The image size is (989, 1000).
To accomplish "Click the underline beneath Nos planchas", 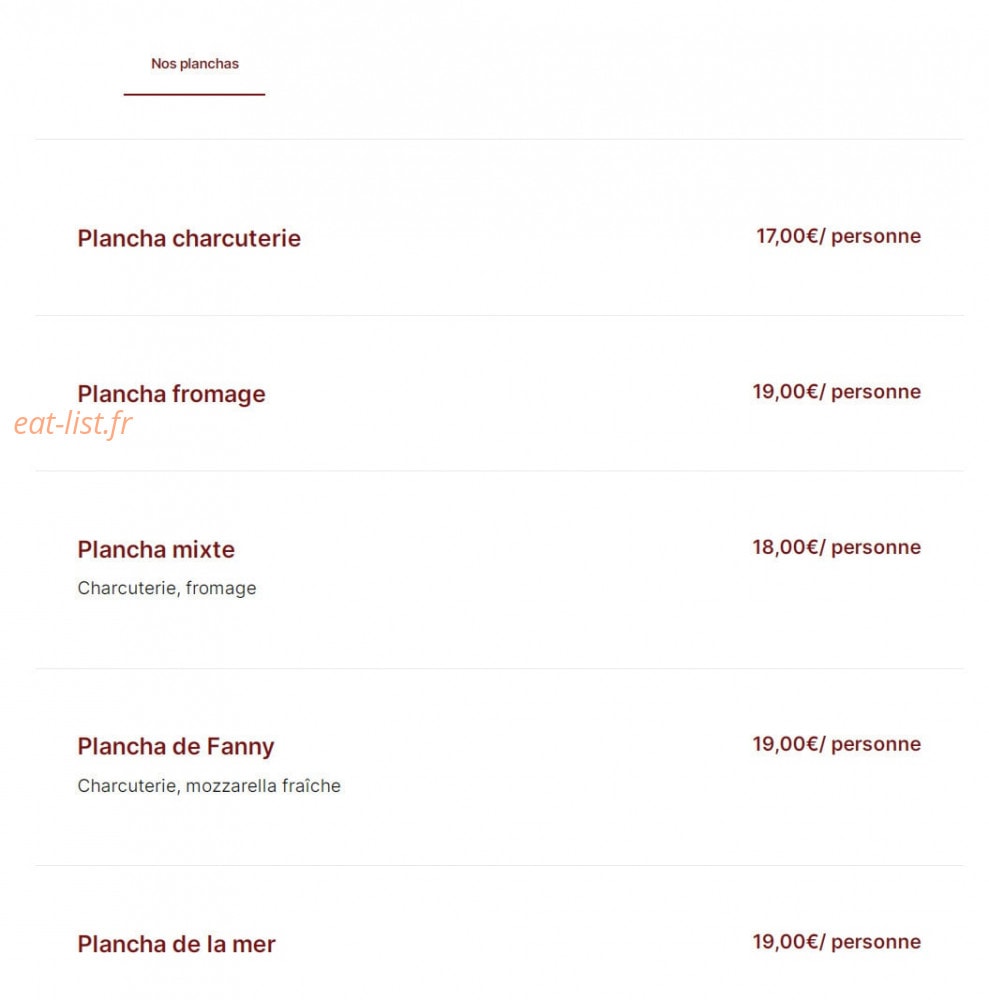I will [194, 94].
